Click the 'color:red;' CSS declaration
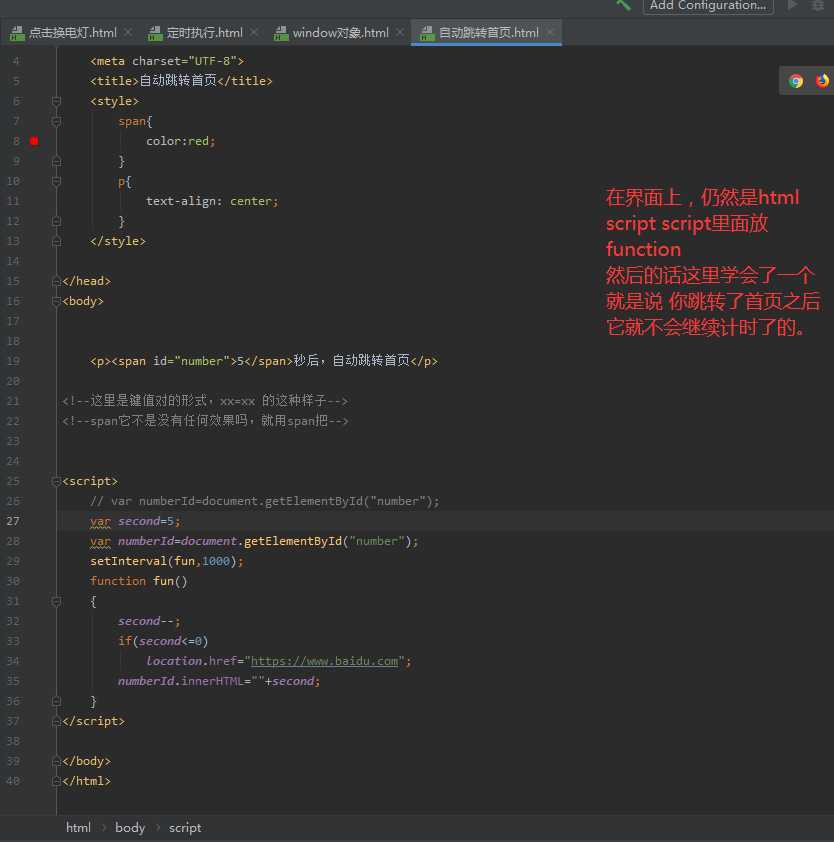Screen dimensions: 834x842 coord(180,141)
